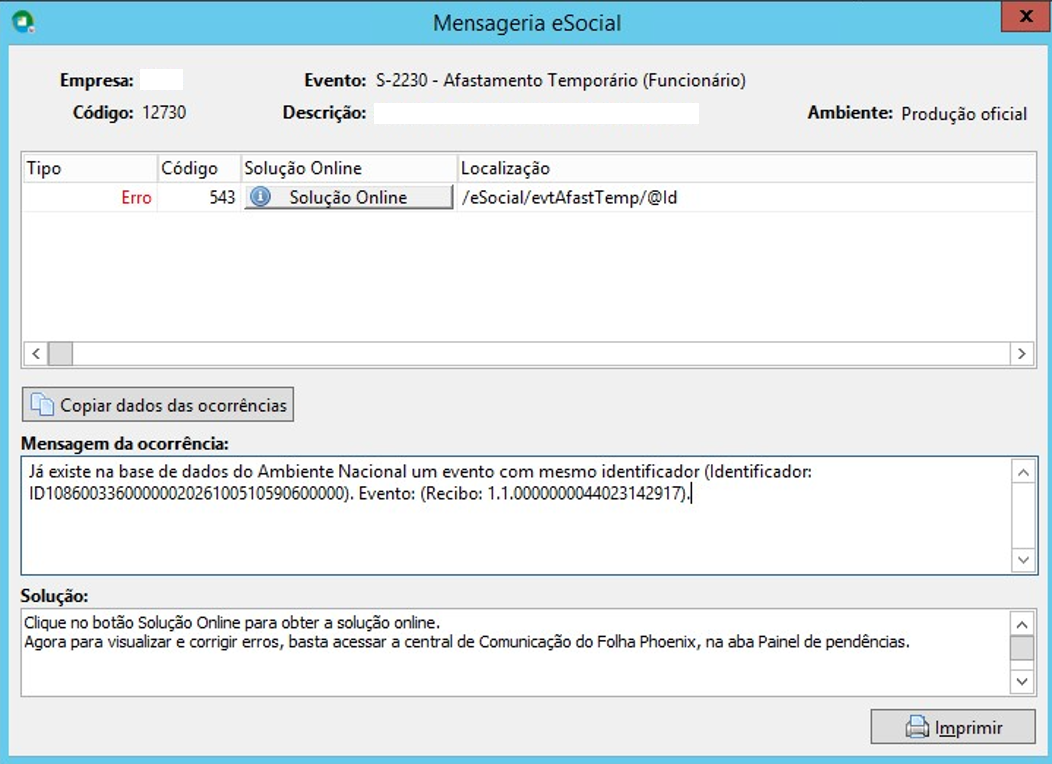Click the application logo in title bar
The image size is (1052, 764).
coord(23,21)
